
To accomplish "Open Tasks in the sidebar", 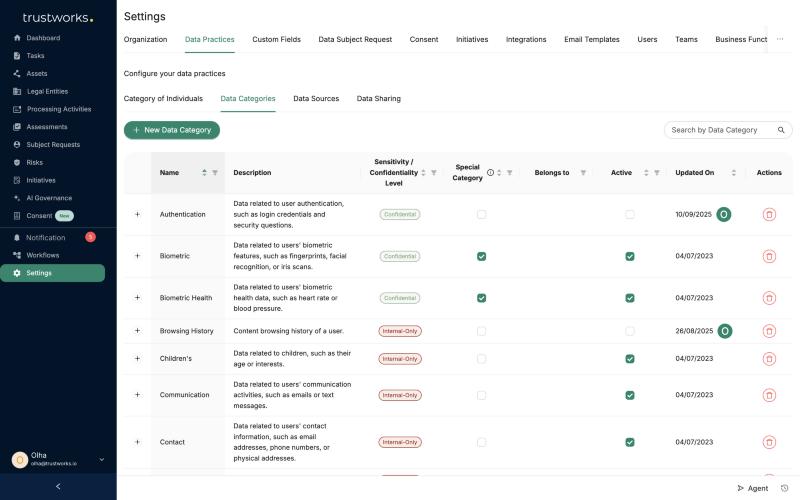I will pyautogui.click(x=35, y=56).
